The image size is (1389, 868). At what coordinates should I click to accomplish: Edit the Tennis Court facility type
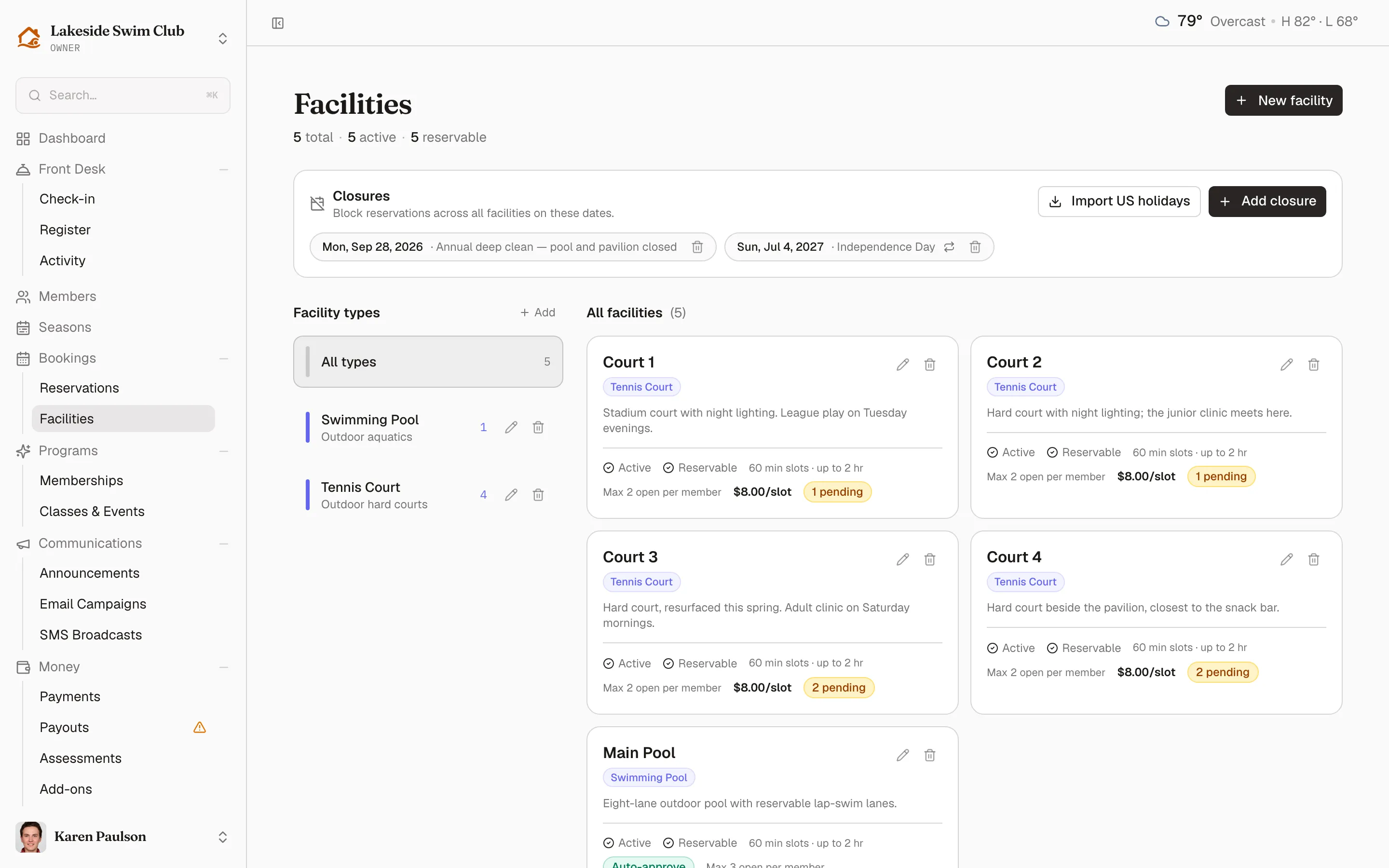point(511,495)
